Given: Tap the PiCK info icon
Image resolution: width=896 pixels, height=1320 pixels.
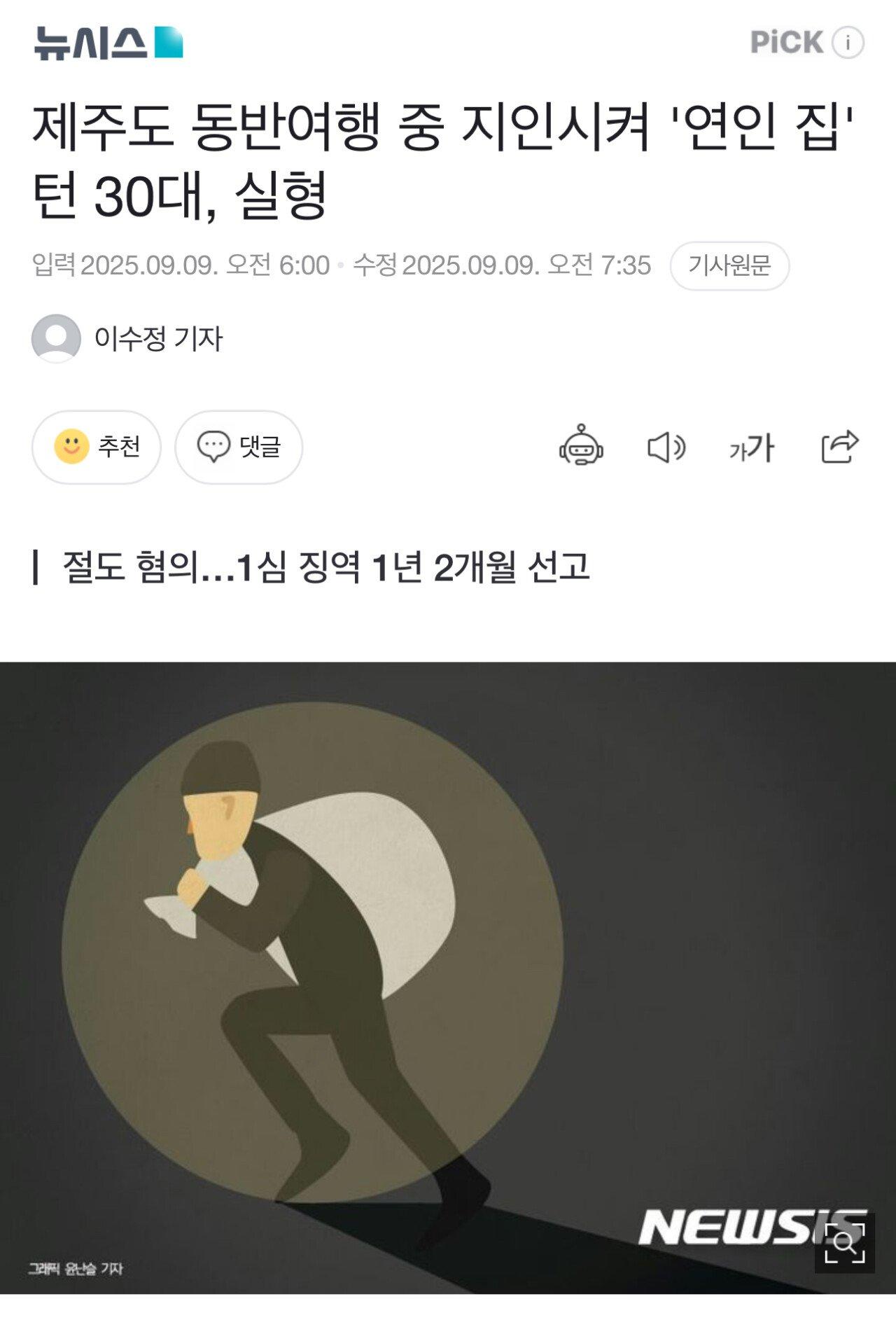Looking at the screenshot, I should pyautogui.click(x=848, y=43).
